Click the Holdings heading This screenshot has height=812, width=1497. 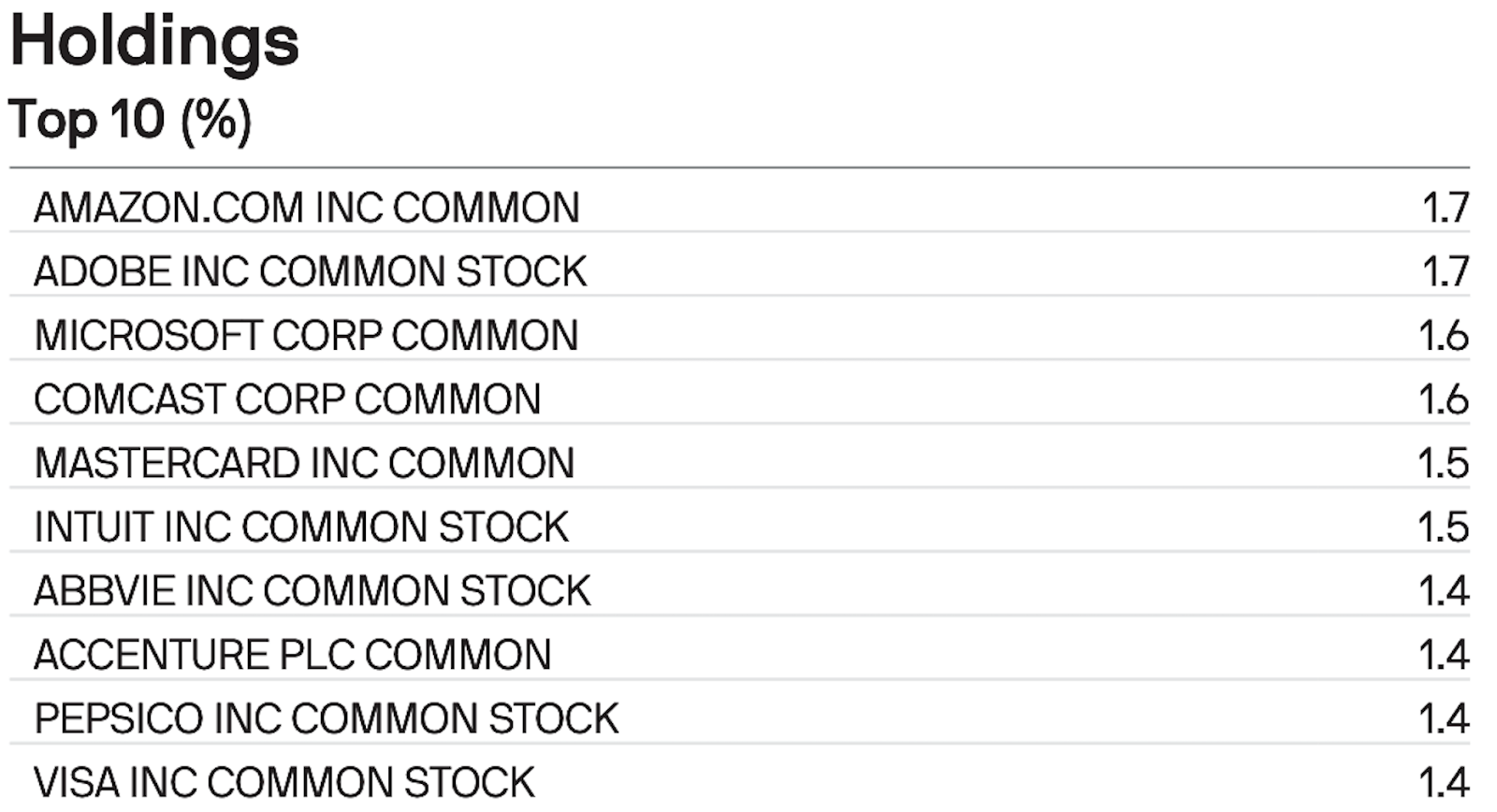(154, 42)
